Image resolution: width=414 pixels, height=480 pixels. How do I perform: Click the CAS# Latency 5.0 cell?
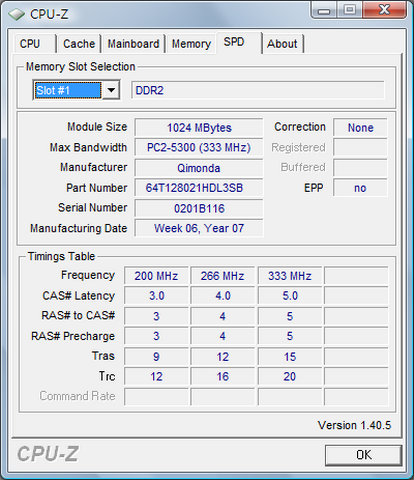pyautogui.click(x=290, y=296)
